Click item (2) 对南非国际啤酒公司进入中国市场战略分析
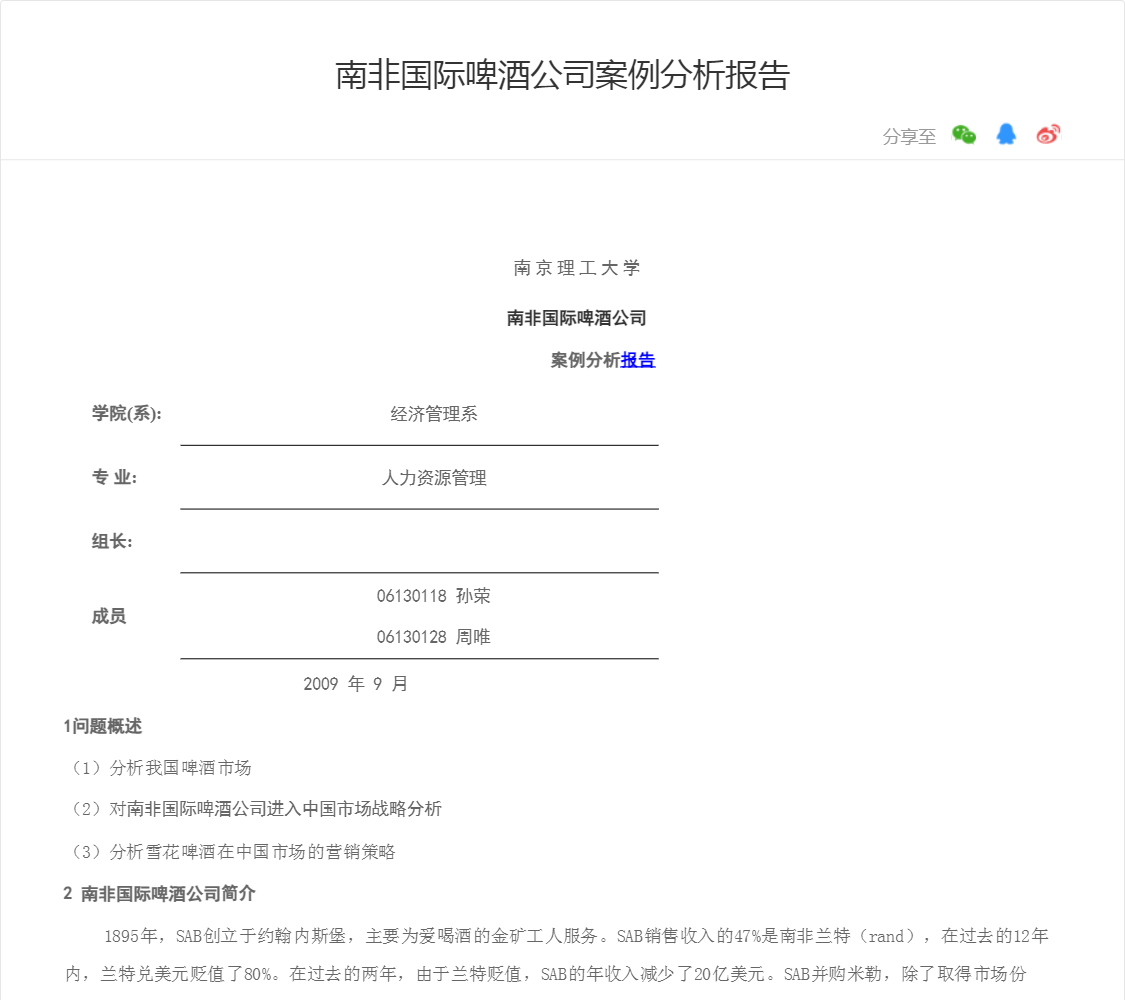Screen dimensions: 1125x1000 [254, 809]
